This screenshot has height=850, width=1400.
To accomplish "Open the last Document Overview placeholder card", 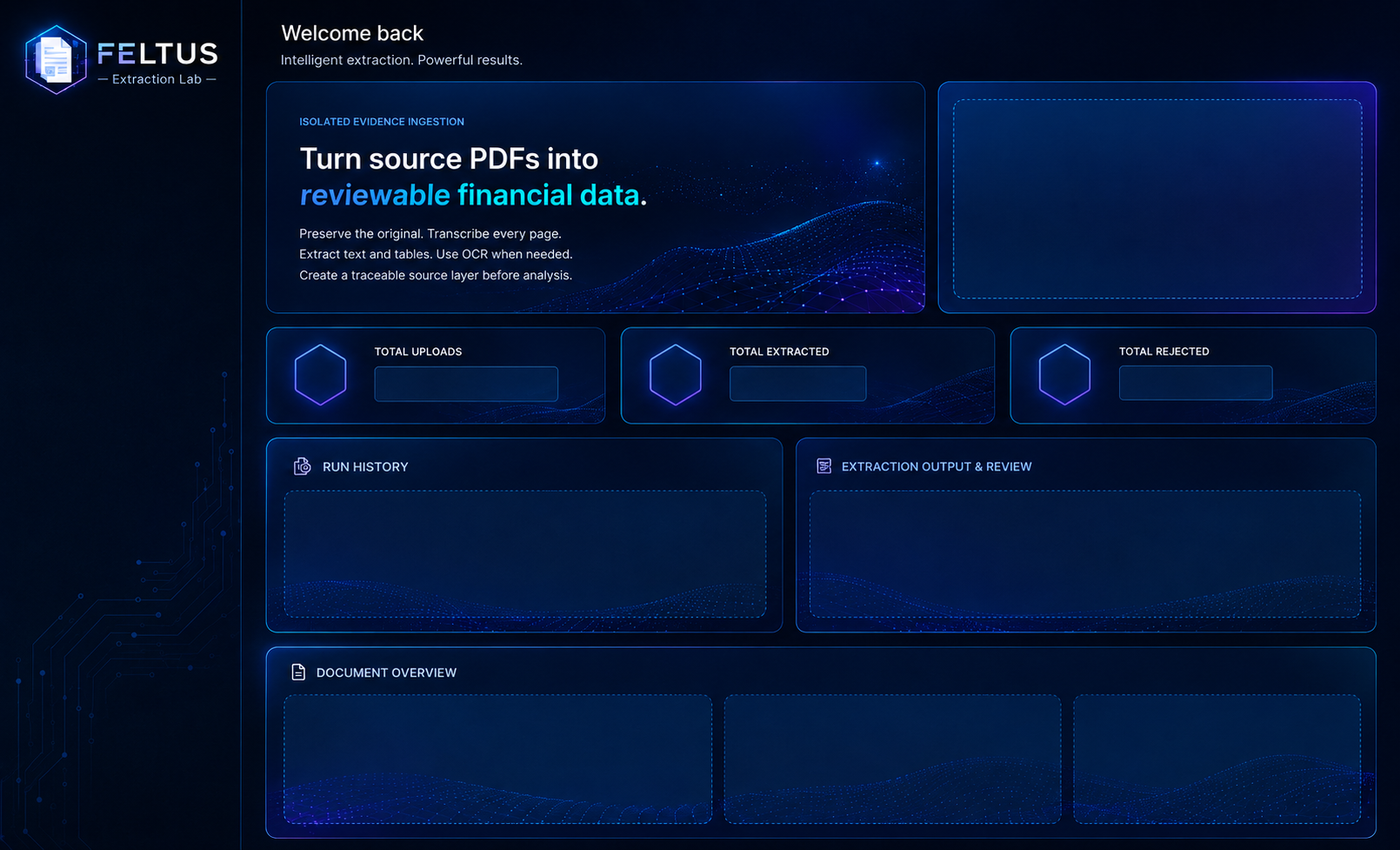I will (1217, 759).
